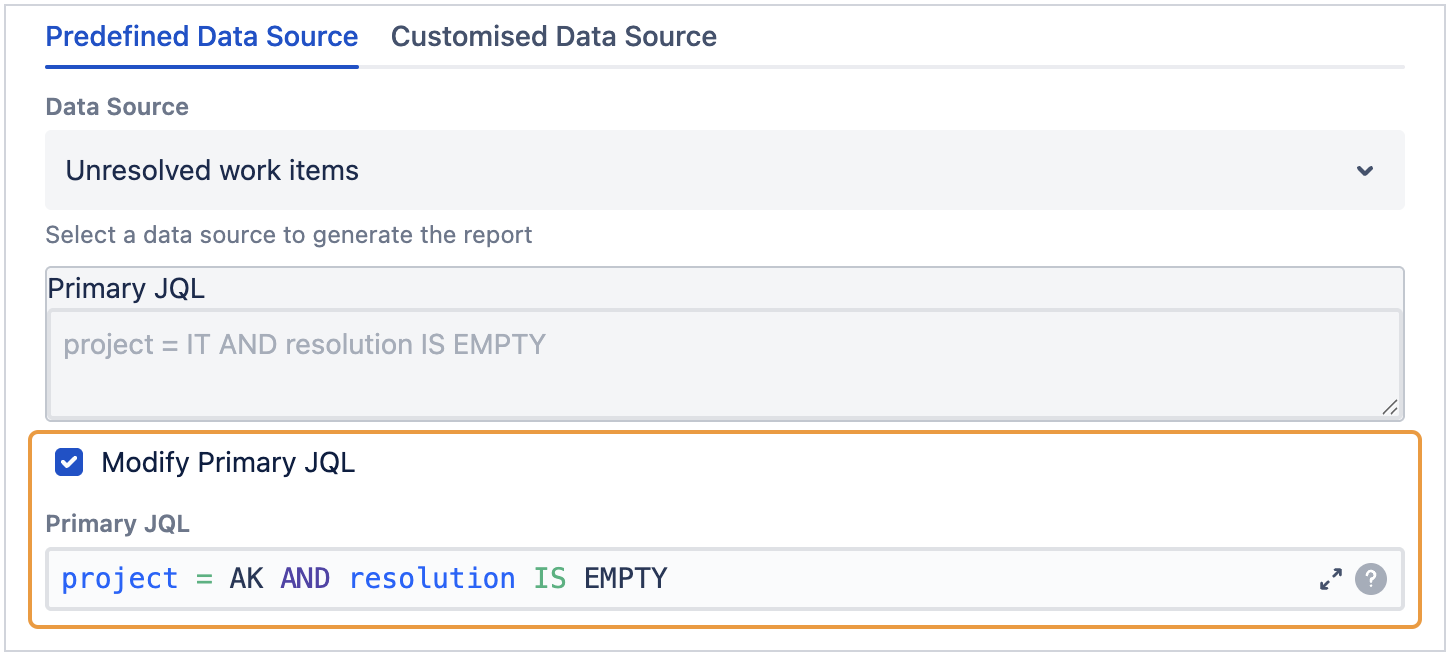The image size is (1450, 656).
Task: Click the chevron on the Data Source selector
Action: click(1364, 170)
